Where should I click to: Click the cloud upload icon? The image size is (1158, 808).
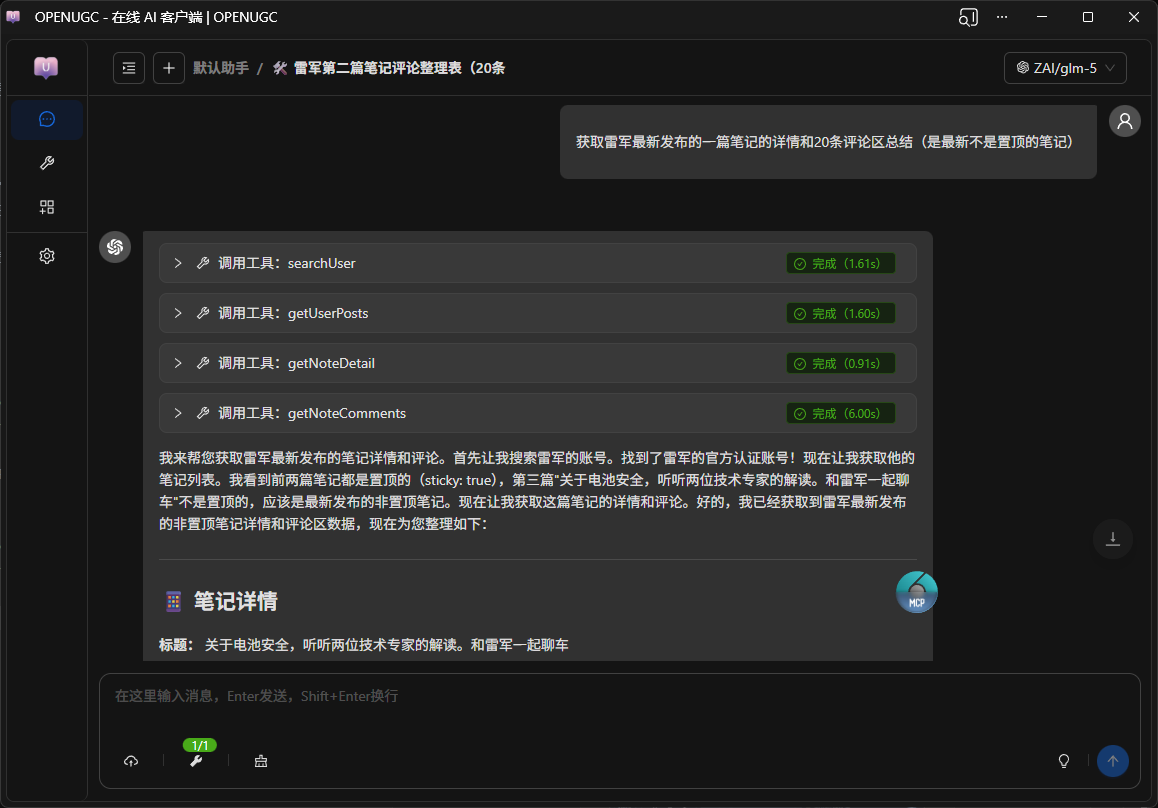pyautogui.click(x=131, y=761)
